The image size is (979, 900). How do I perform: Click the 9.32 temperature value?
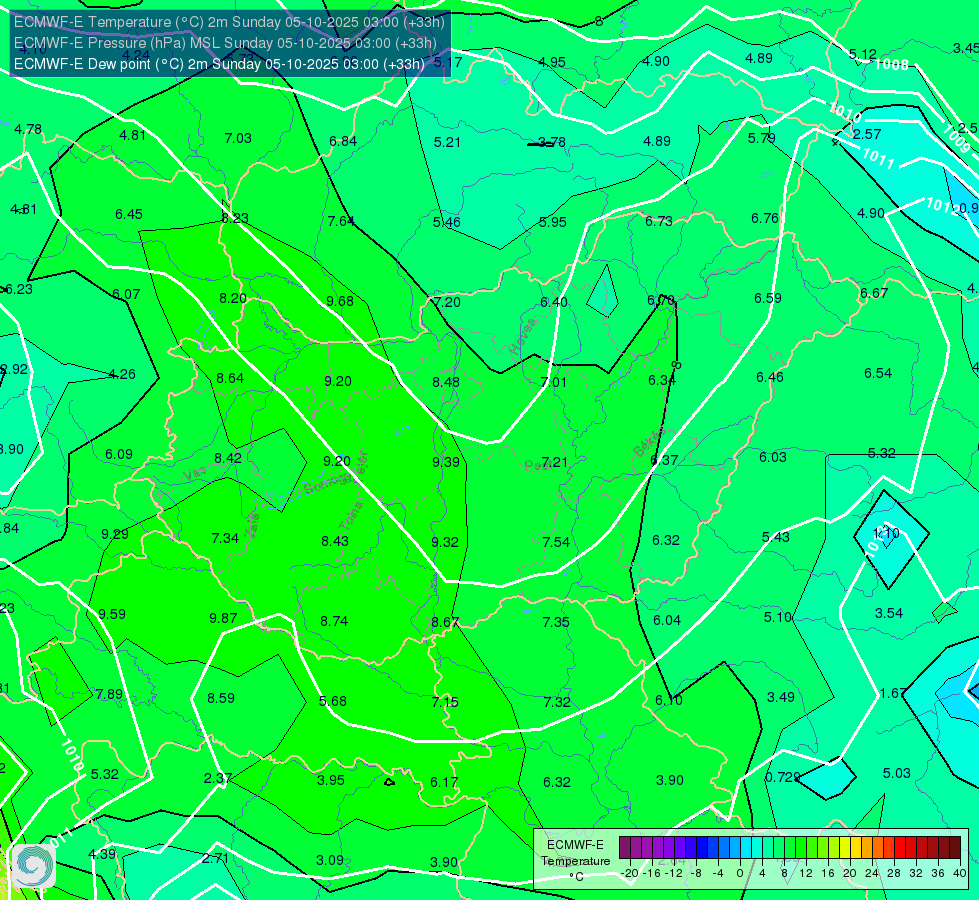click(445, 541)
